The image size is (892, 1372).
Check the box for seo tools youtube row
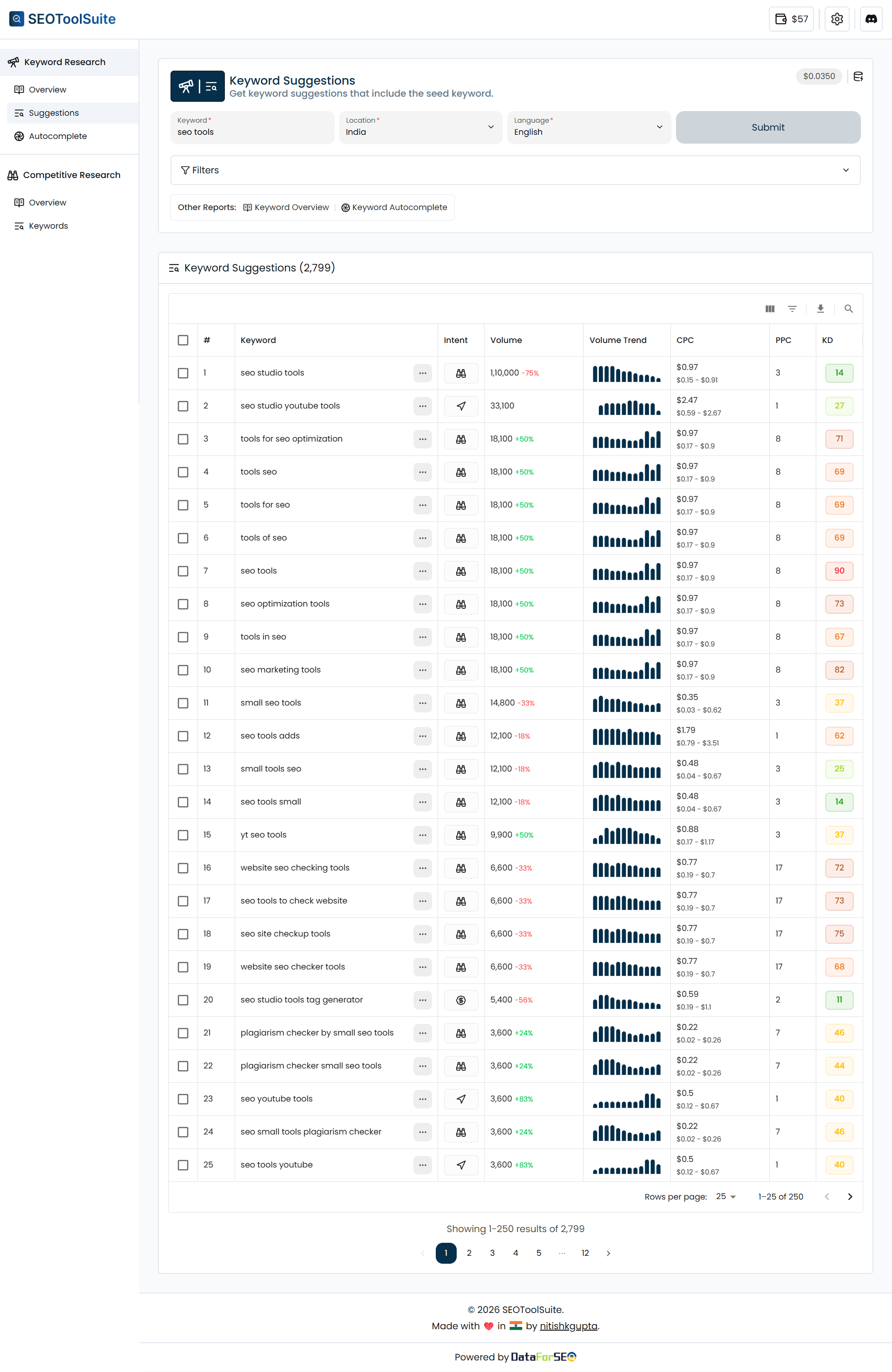point(183,1164)
